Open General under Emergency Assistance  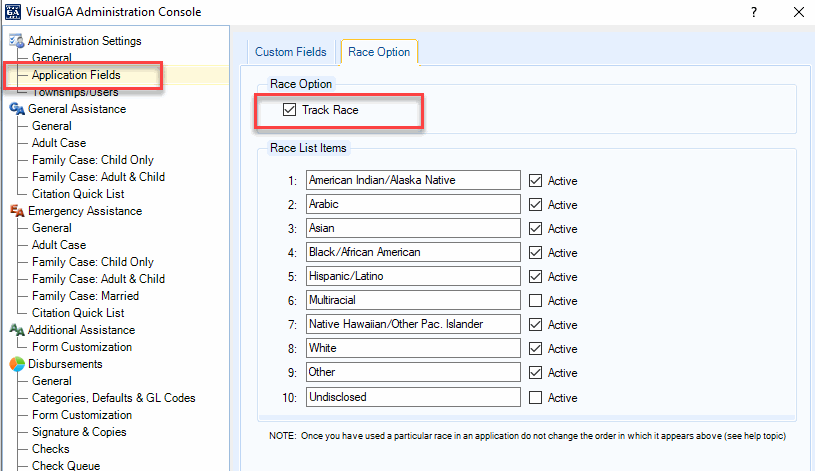(51, 228)
